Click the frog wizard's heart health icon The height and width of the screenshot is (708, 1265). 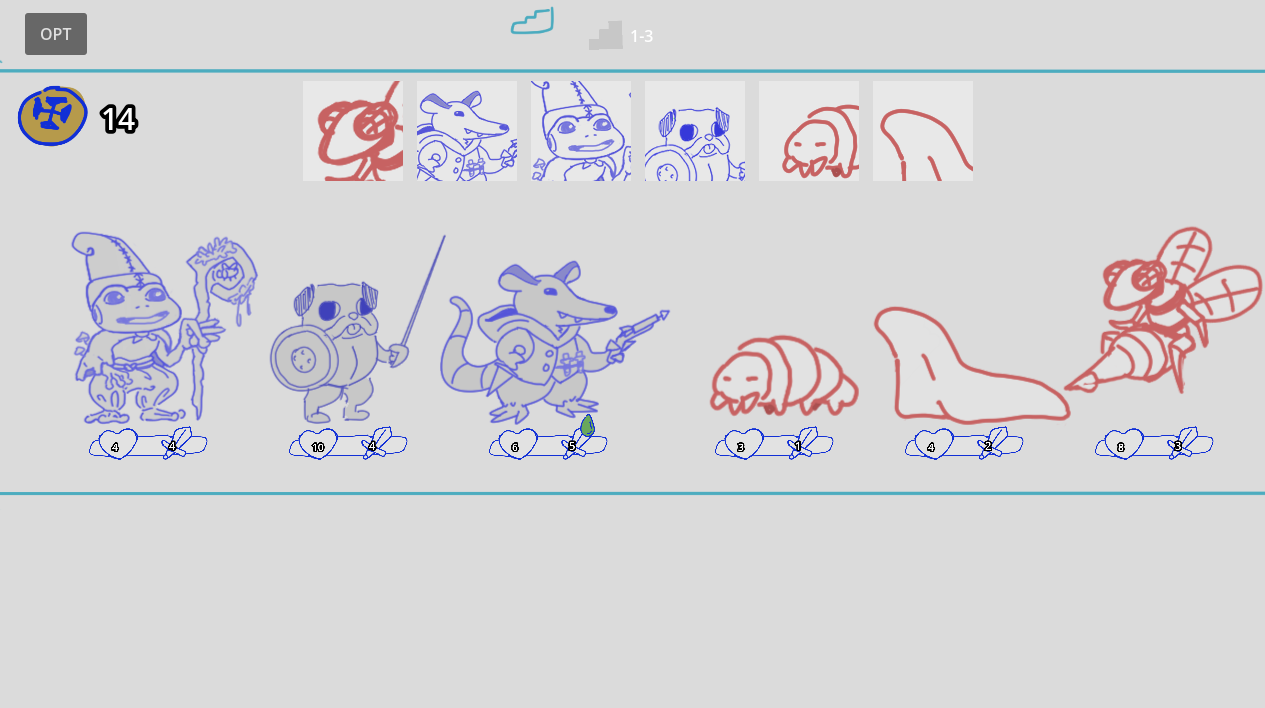[x=117, y=446]
